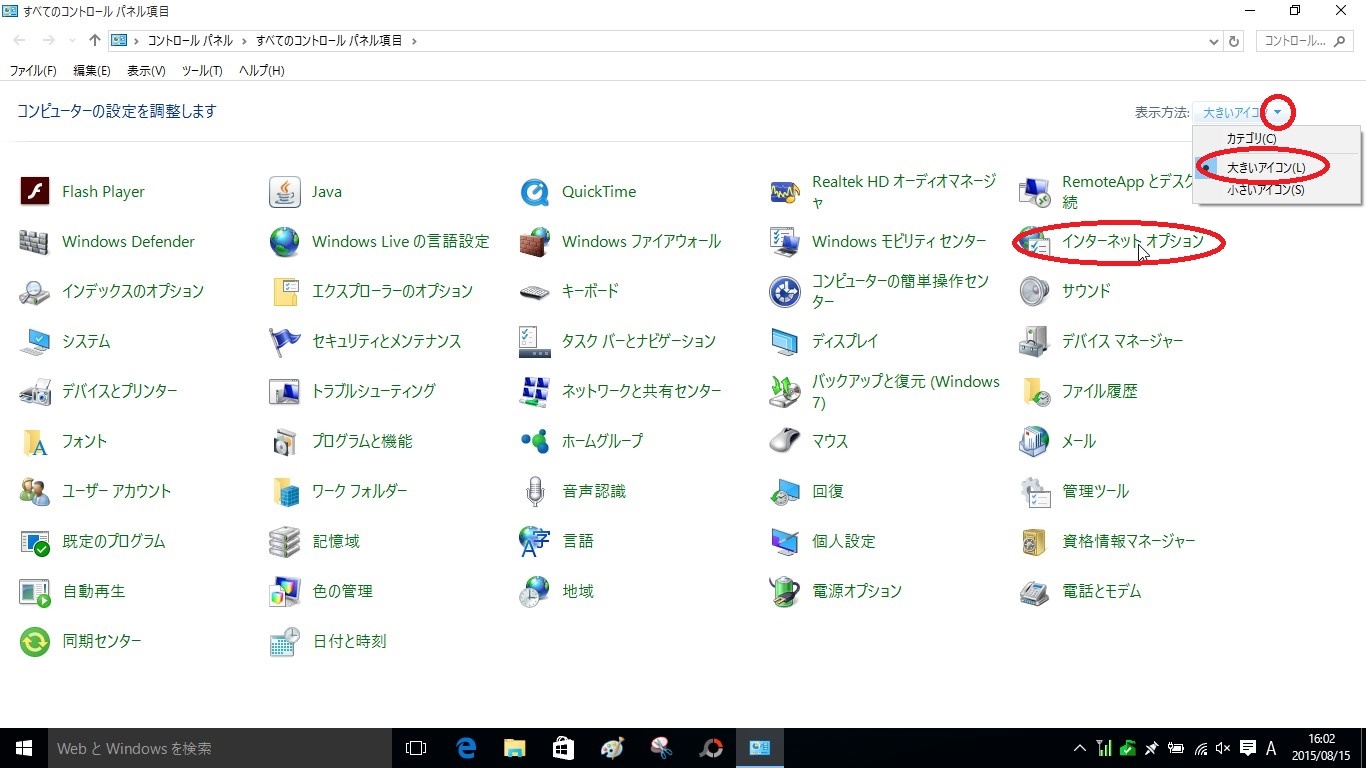
Task: Open Flash Player settings icon
Action: point(35,191)
